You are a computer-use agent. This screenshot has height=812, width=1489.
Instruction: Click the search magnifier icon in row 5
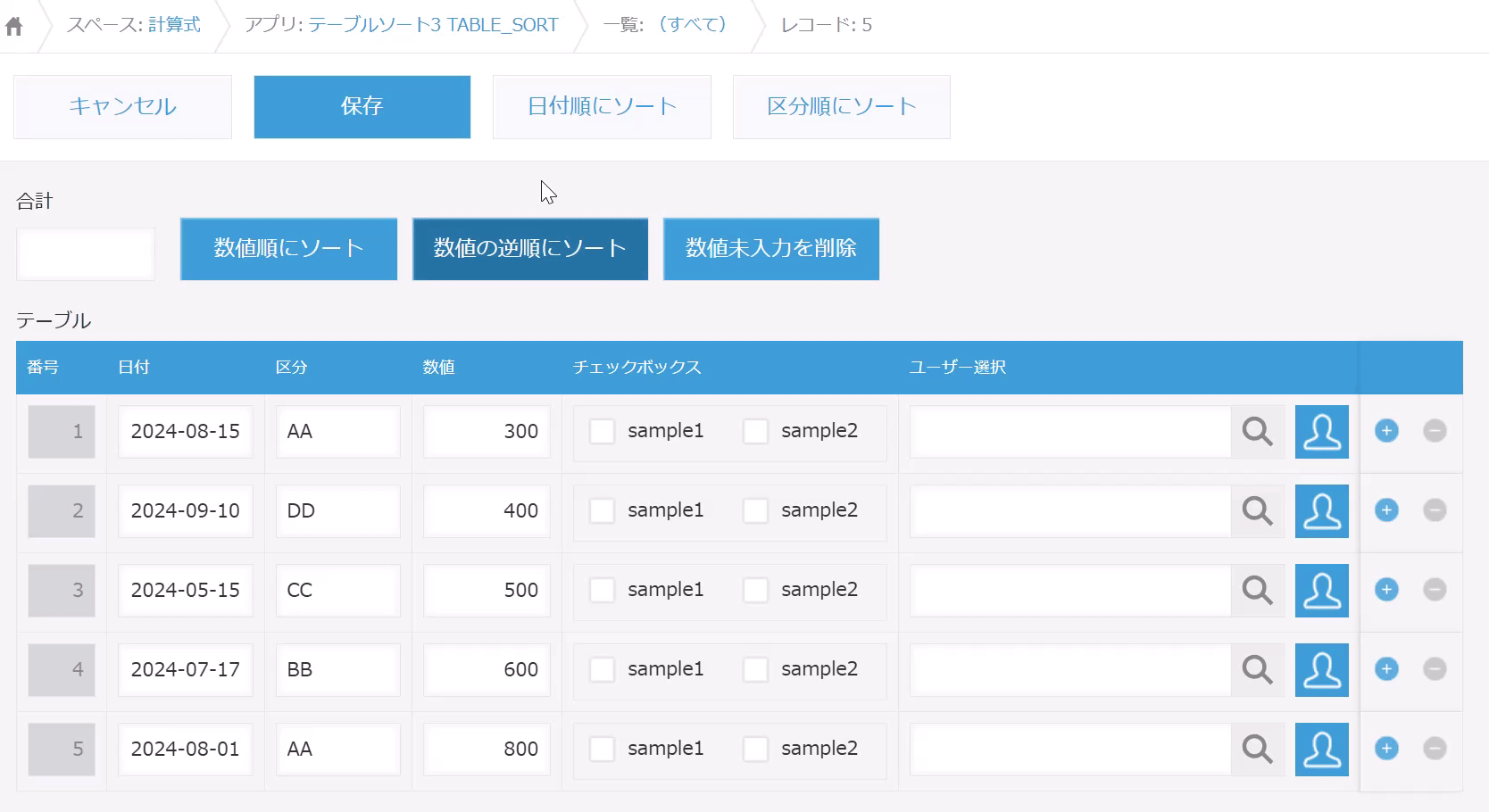pyautogui.click(x=1257, y=750)
